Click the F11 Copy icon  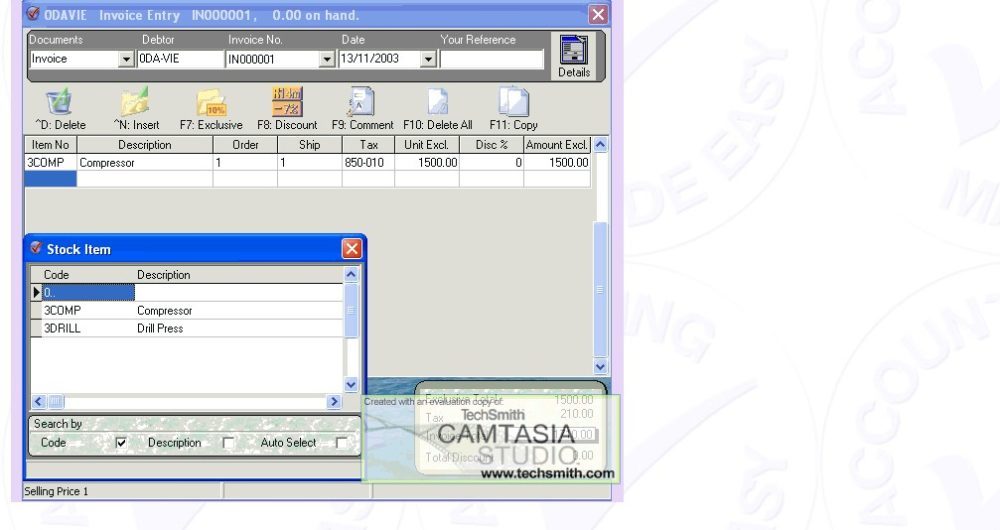pos(513,103)
